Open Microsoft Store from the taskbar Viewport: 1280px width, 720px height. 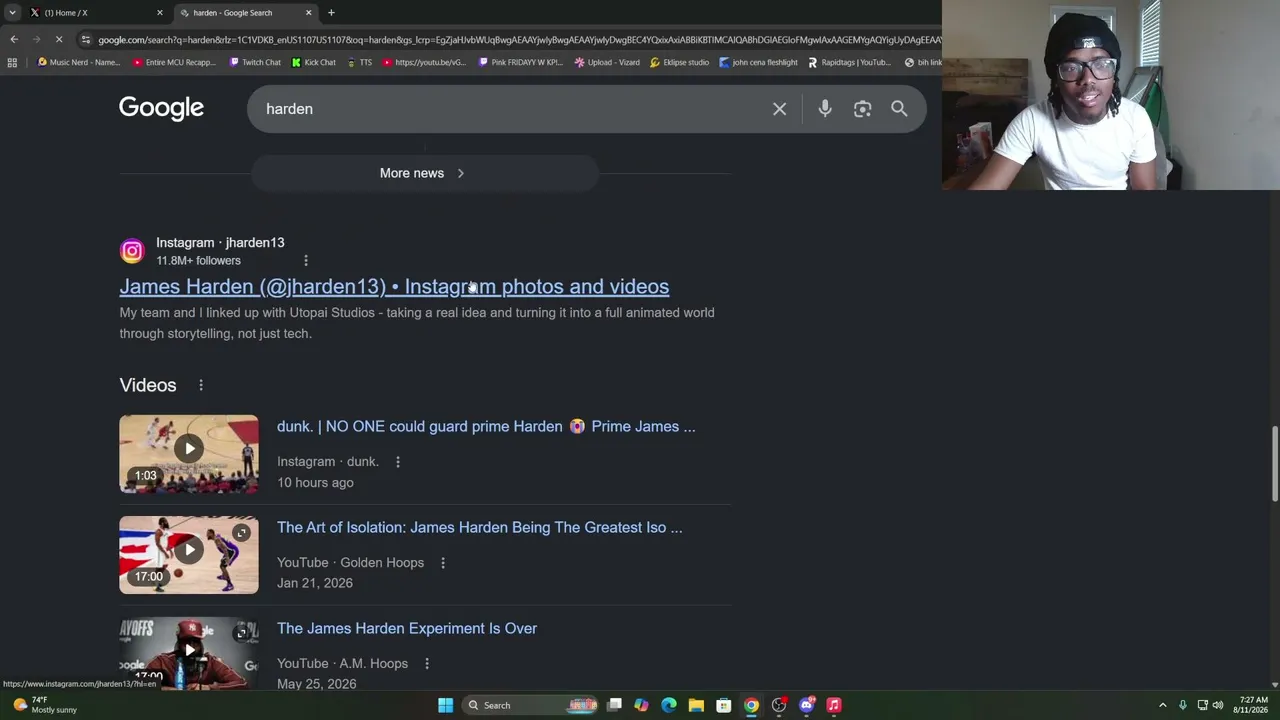[723, 705]
